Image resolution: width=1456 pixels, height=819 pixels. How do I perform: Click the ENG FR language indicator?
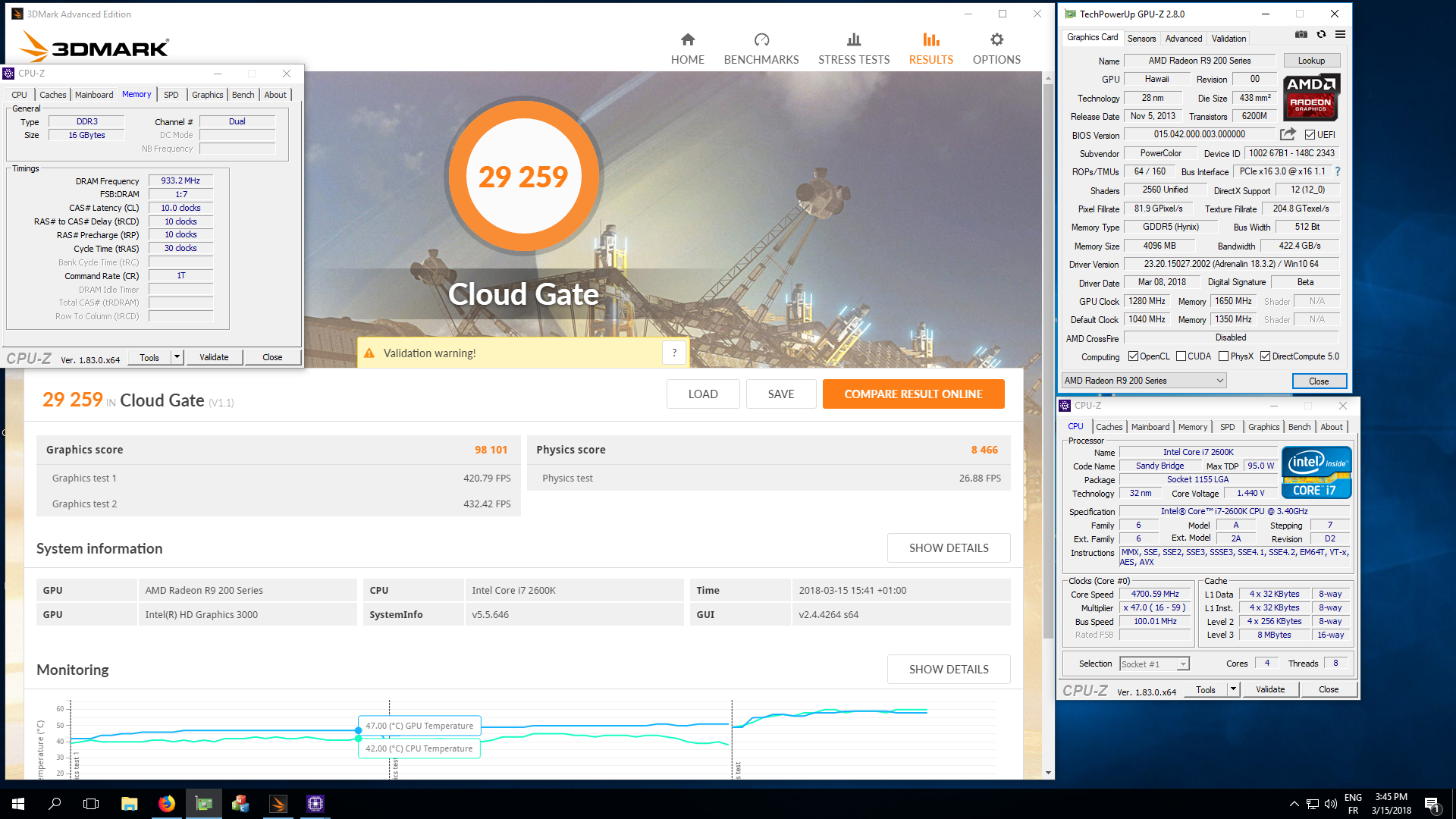(1353, 803)
